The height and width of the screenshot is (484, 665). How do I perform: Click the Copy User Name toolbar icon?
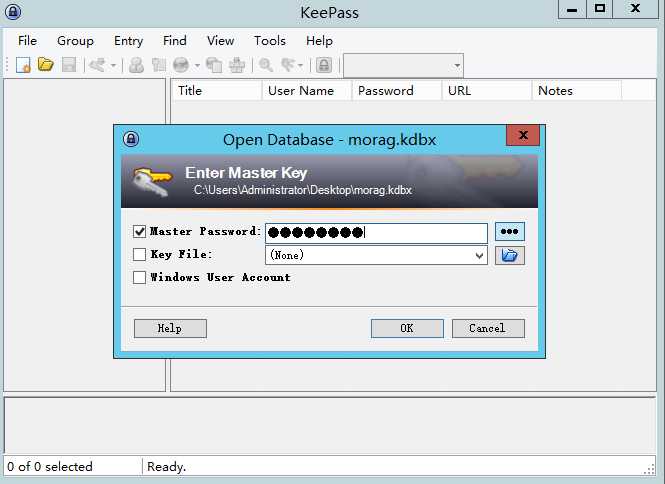point(136,65)
